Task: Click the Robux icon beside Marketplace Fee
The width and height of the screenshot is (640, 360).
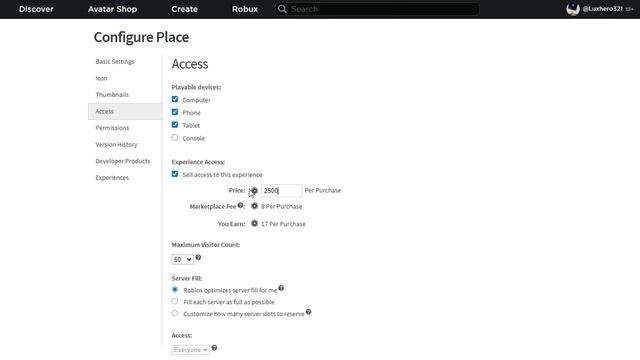Action: pyautogui.click(x=254, y=206)
